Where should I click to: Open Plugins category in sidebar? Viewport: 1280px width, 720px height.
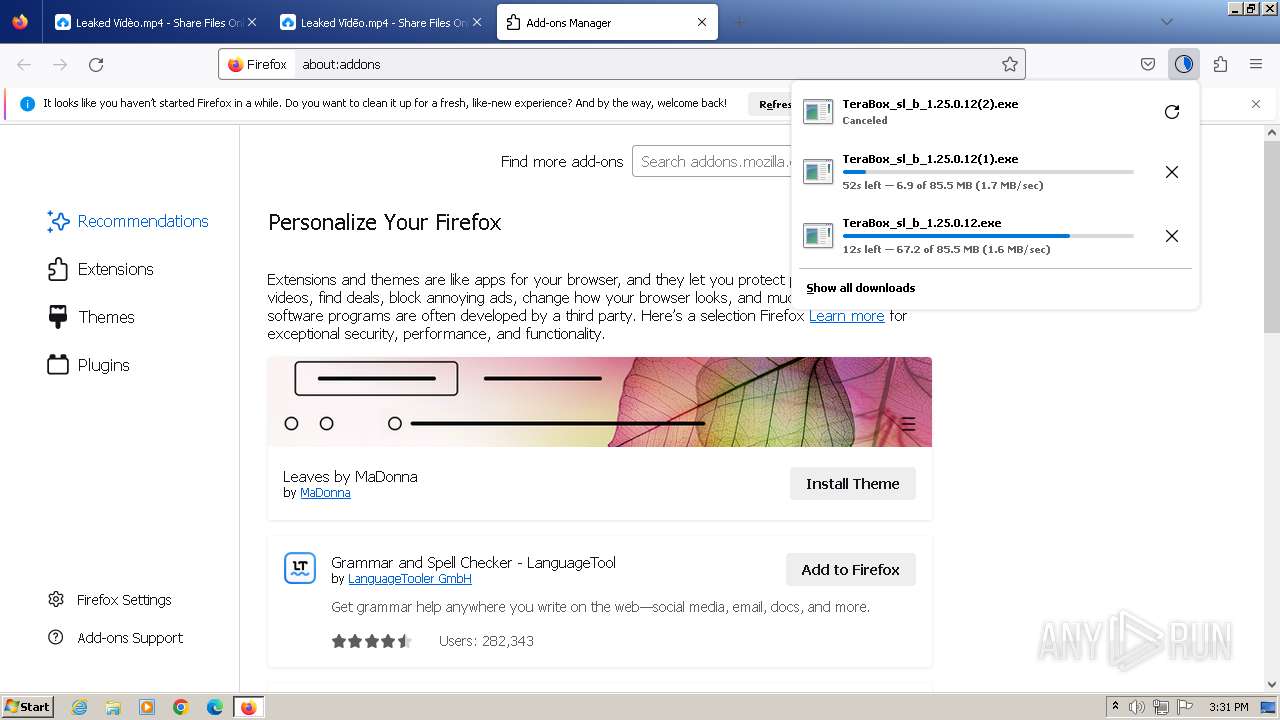point(89,365)
